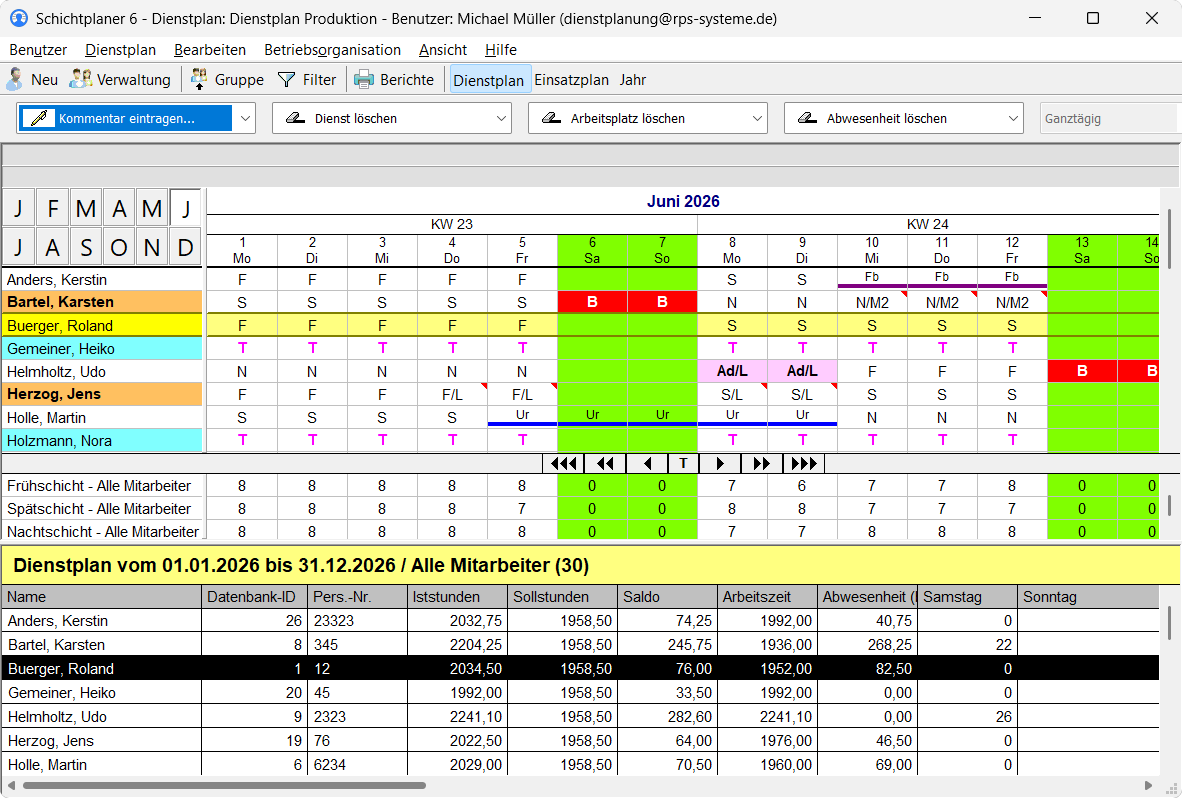Image resolution: width=1182 pixels, height=798 pixels.
Task: Sort by the Iststunden column header
Action: 458,597
